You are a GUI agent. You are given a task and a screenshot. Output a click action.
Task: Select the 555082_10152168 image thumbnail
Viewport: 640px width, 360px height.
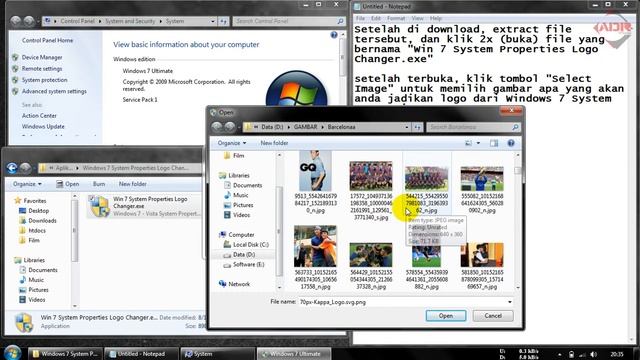pyautogui.click(x=482, y=179)
